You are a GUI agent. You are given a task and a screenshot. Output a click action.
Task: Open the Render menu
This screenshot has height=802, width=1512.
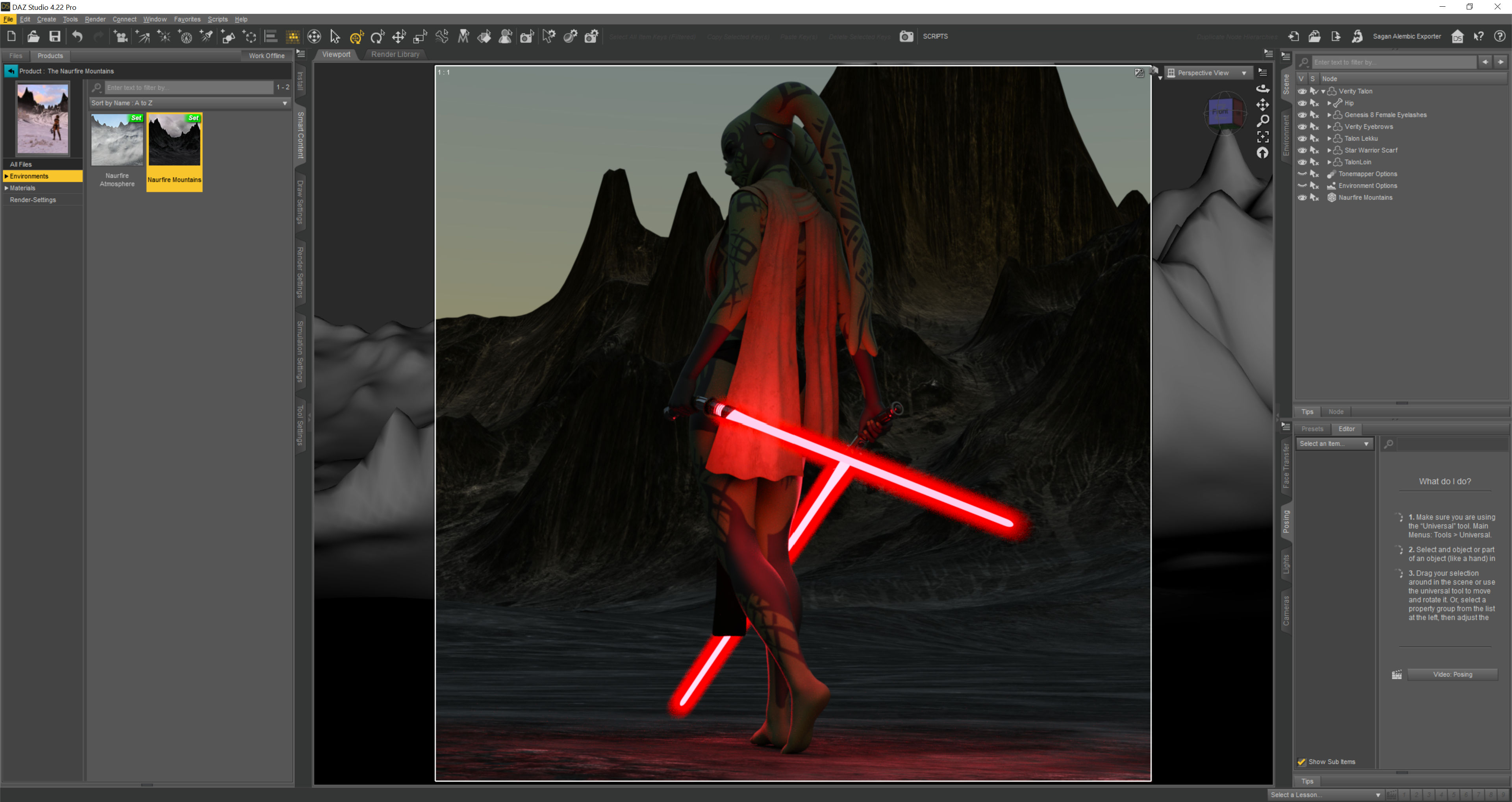(95, 19)
